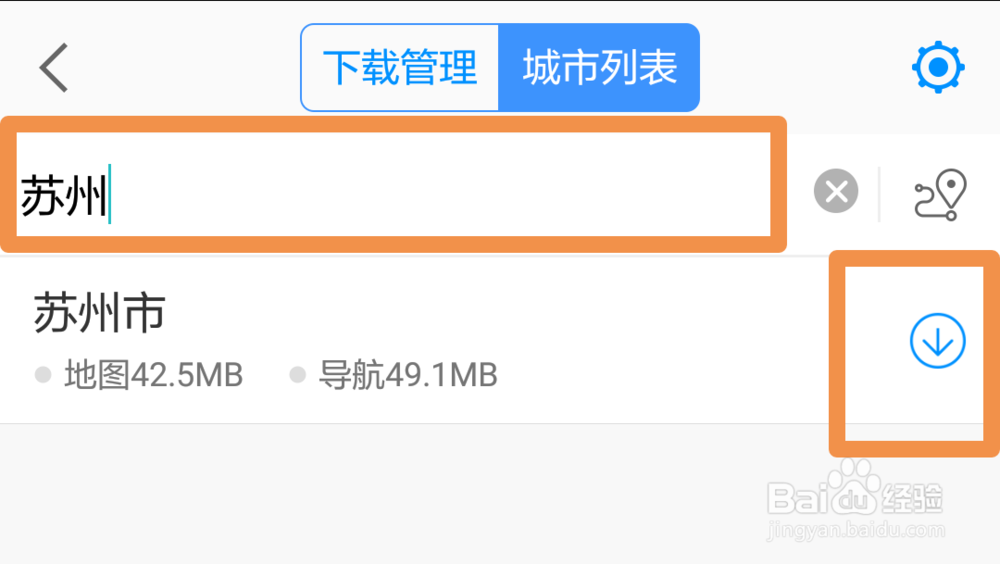Place cursor after 苏州 text in search
Image resolution: width=1000 pixels, height=564 pixels.
[x=111, y=195]
